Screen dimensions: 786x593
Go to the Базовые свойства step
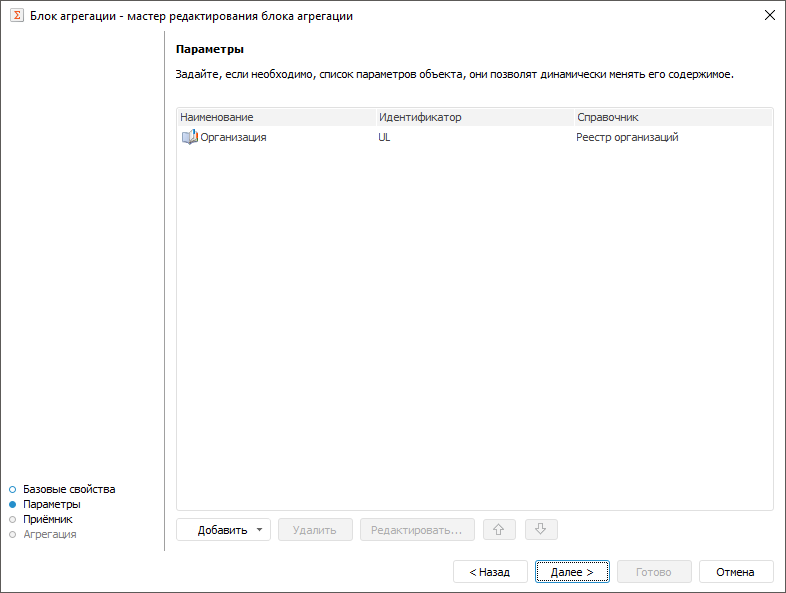point(69,489)
